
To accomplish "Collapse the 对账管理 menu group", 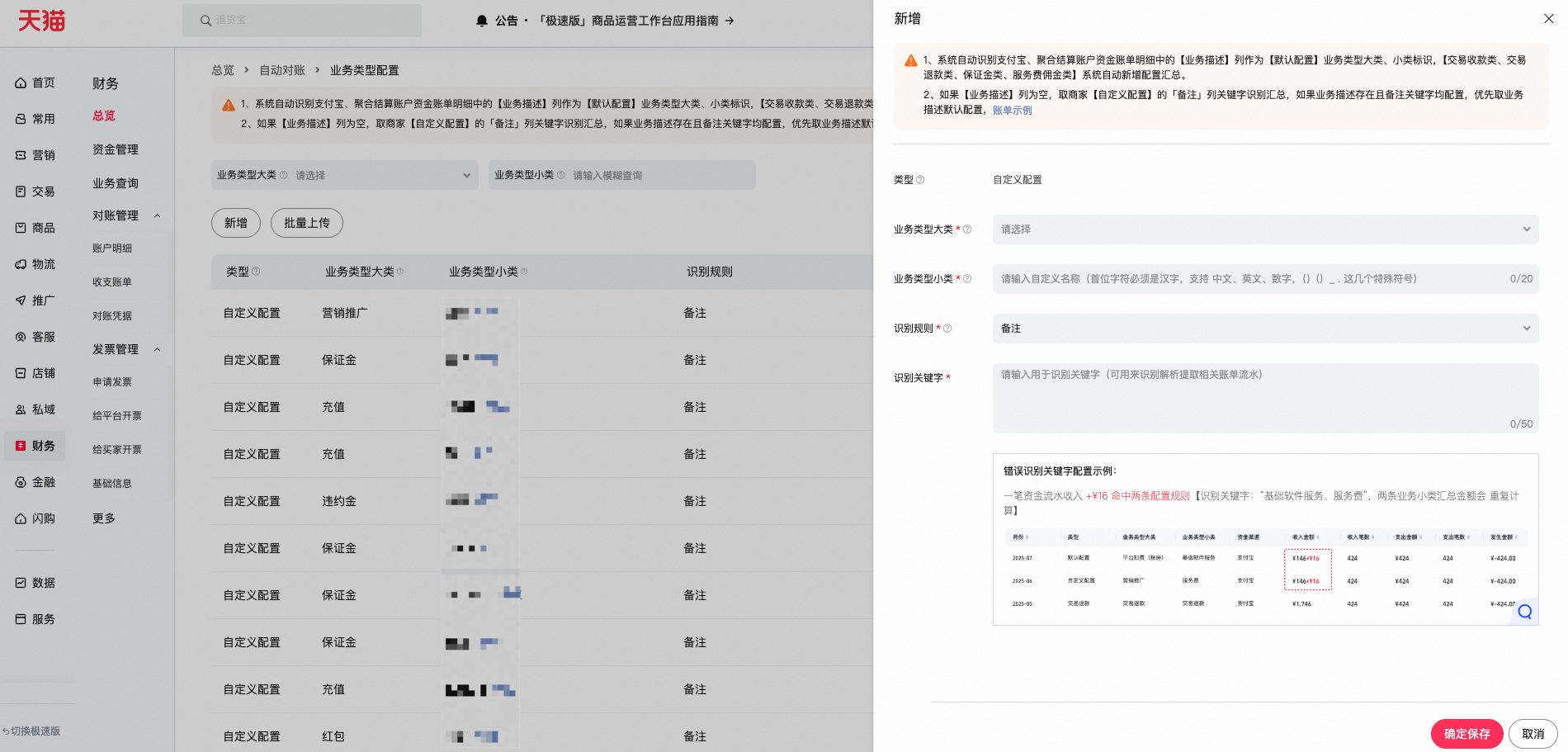I will click(157, 215).
